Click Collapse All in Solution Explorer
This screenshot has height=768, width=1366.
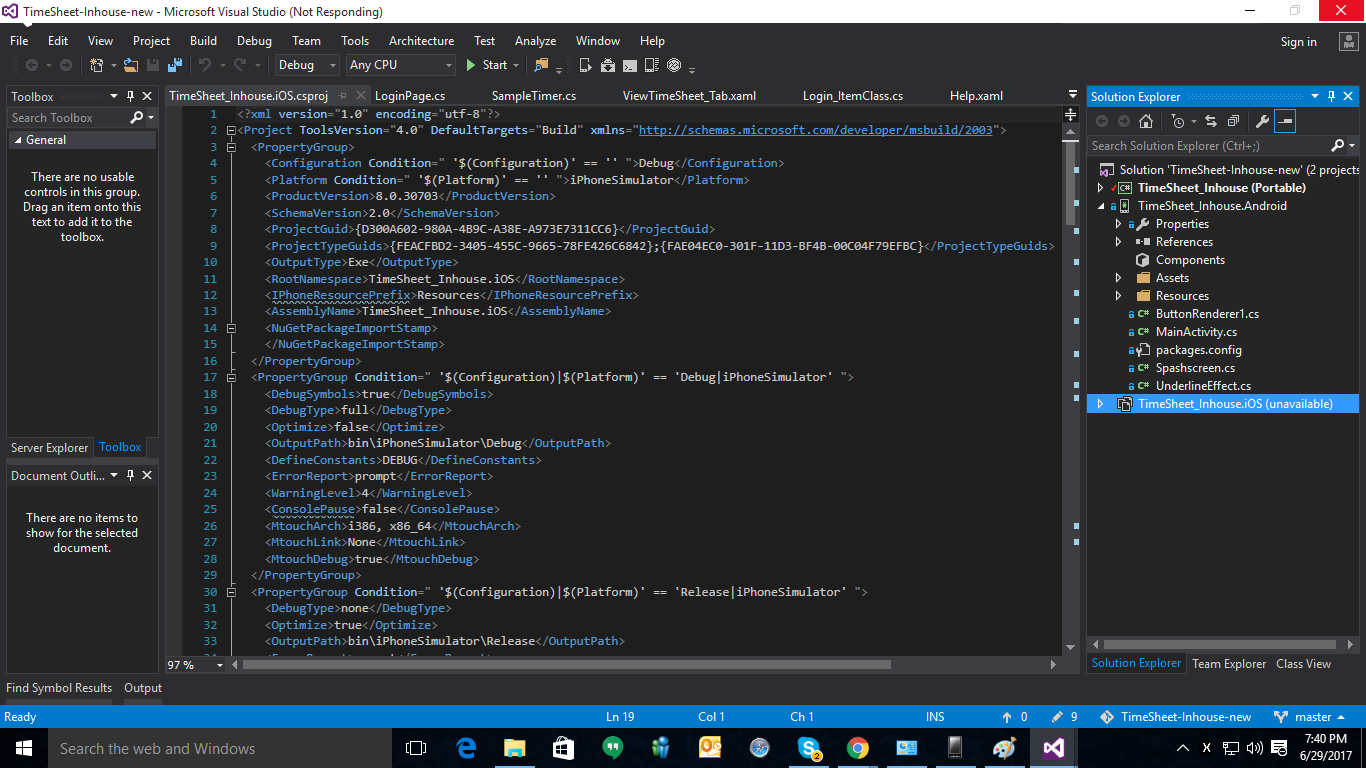(1234, 121)
